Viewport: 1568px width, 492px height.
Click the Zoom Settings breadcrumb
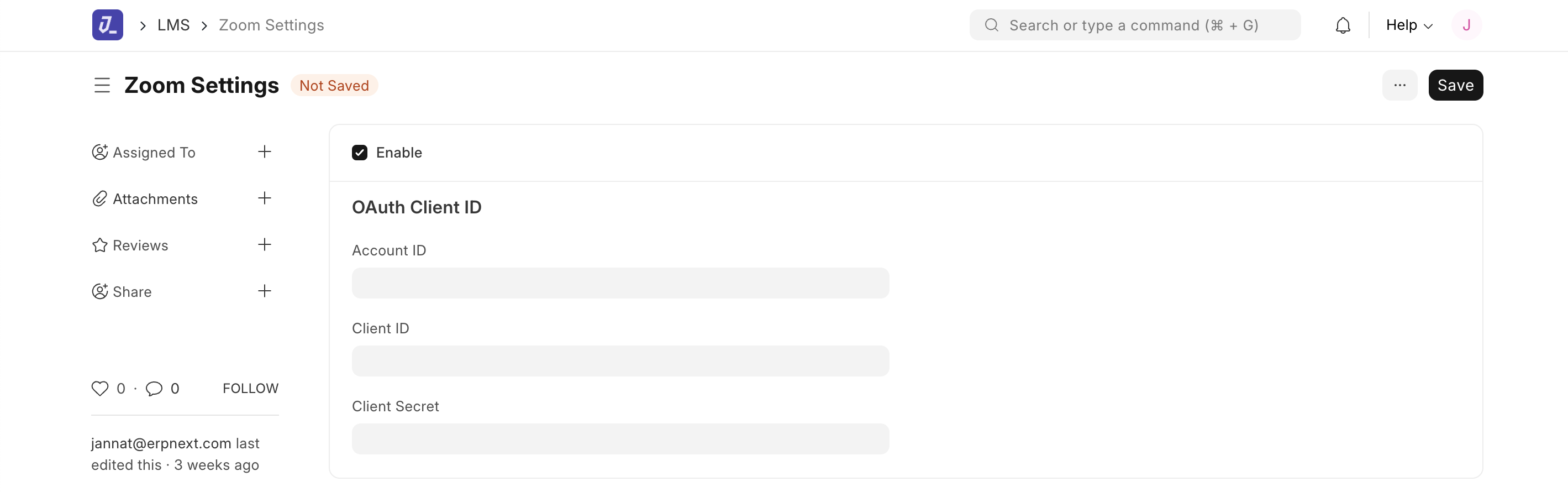coord(271,25)
